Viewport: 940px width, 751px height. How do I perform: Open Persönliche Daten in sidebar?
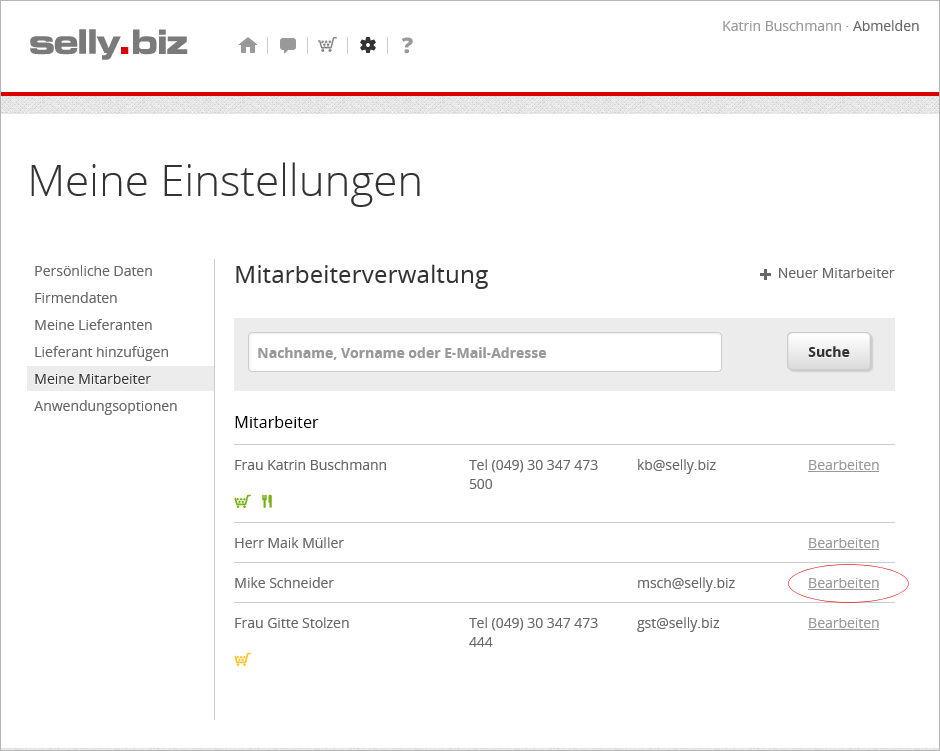[x=93, y=271]
